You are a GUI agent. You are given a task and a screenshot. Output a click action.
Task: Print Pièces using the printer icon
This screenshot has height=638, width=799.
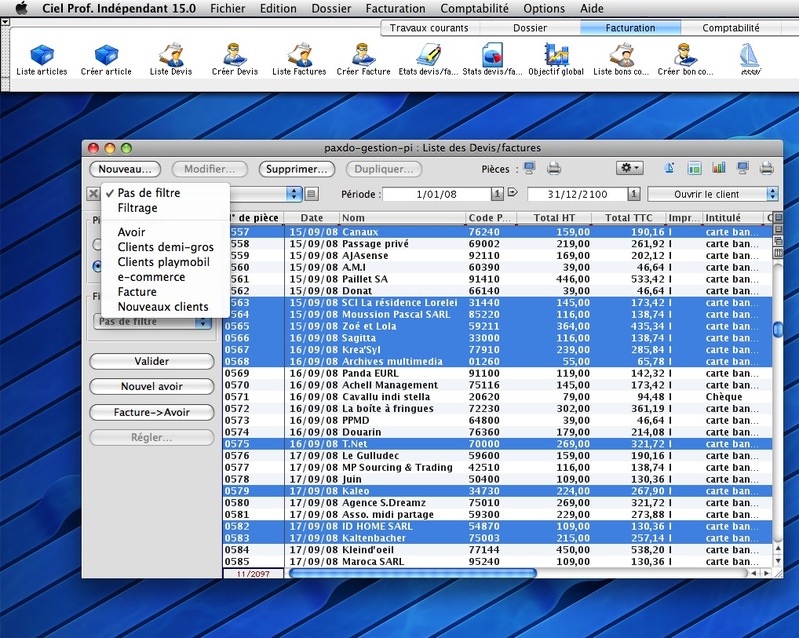pyautogui.click(x=554, y=168)
